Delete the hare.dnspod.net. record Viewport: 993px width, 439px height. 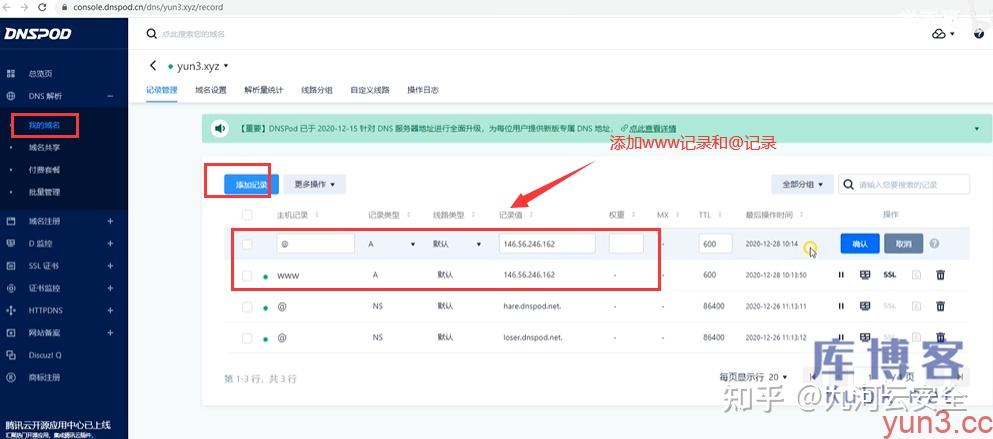click(x=940, y=306)
